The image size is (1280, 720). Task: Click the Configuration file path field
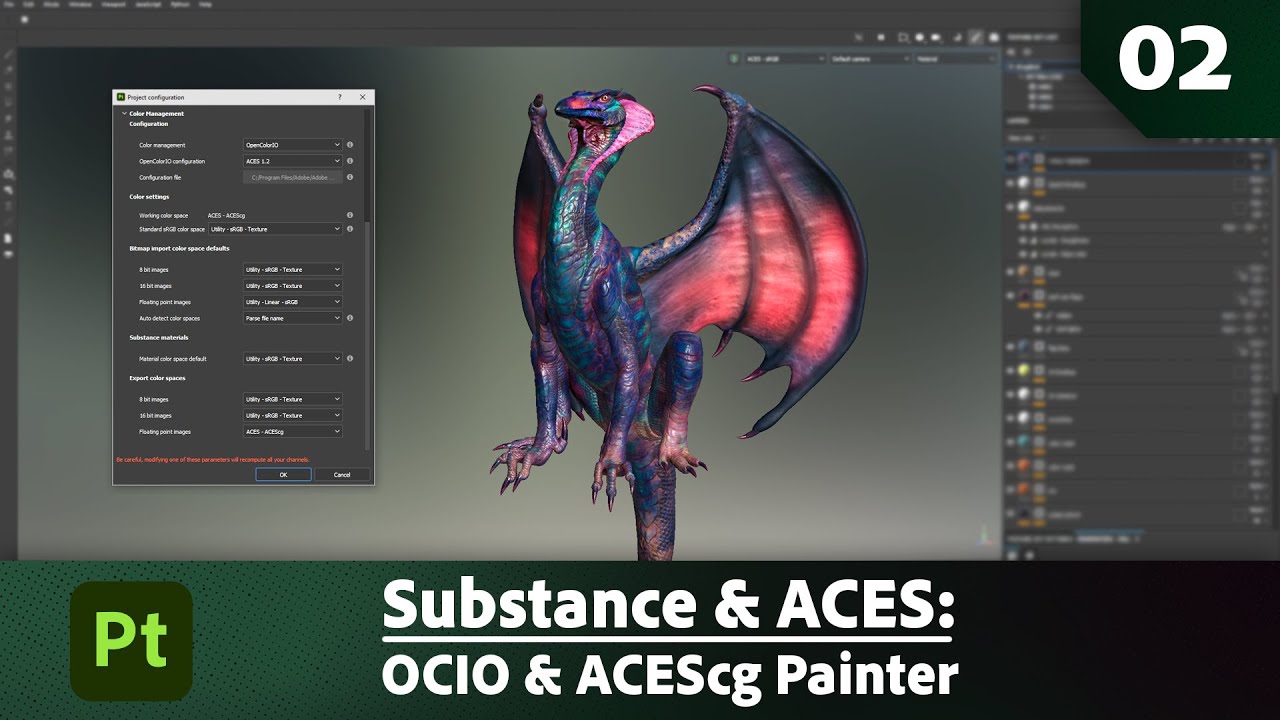[x=292, y=177]
